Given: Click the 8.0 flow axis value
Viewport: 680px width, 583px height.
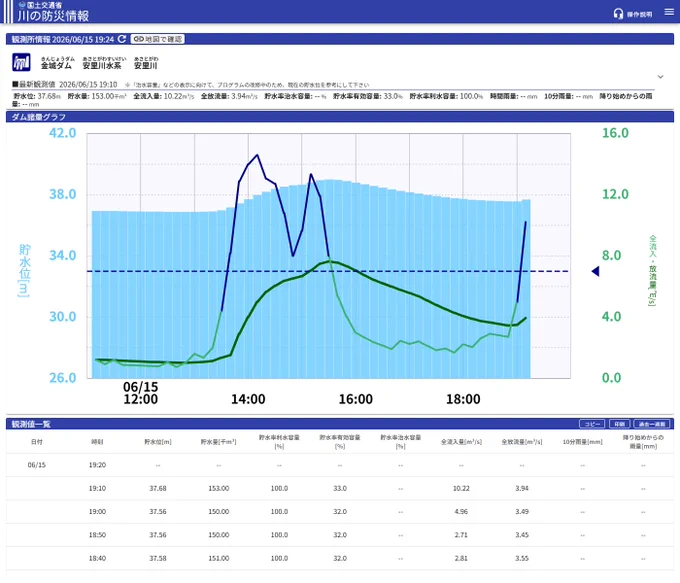Looking at the screenshot, I should 611,255.
